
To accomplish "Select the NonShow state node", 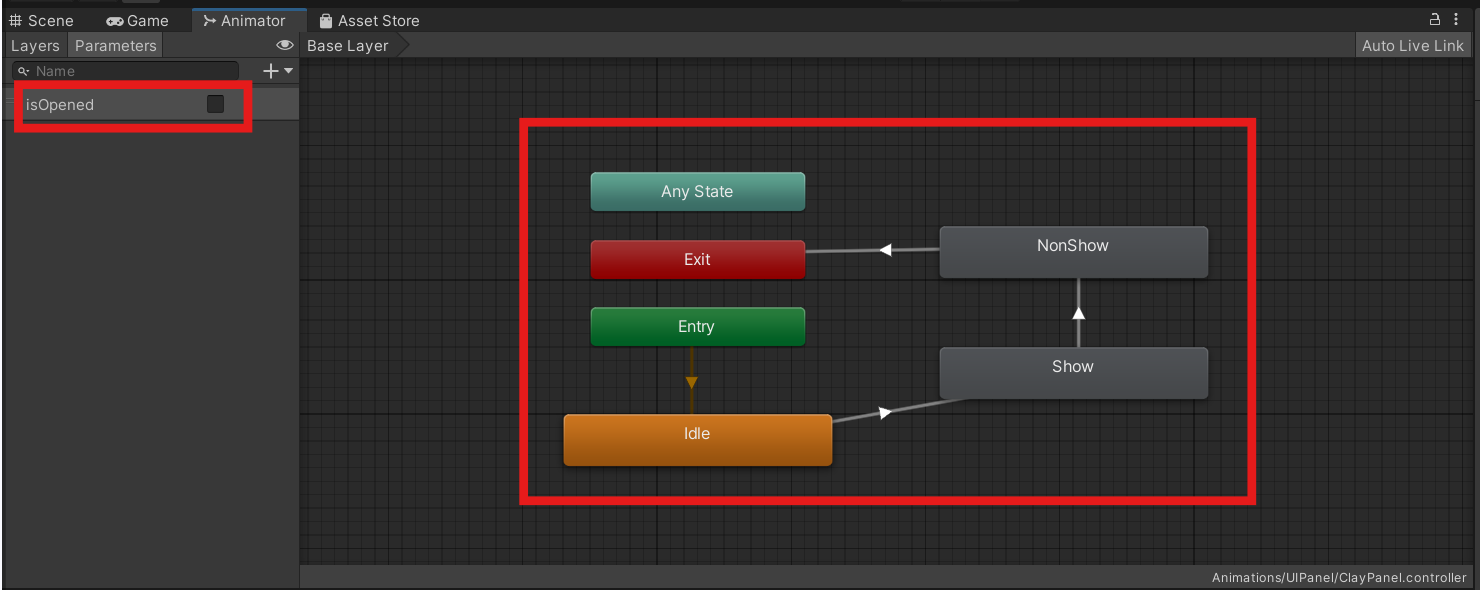I will click(1073, 252).
